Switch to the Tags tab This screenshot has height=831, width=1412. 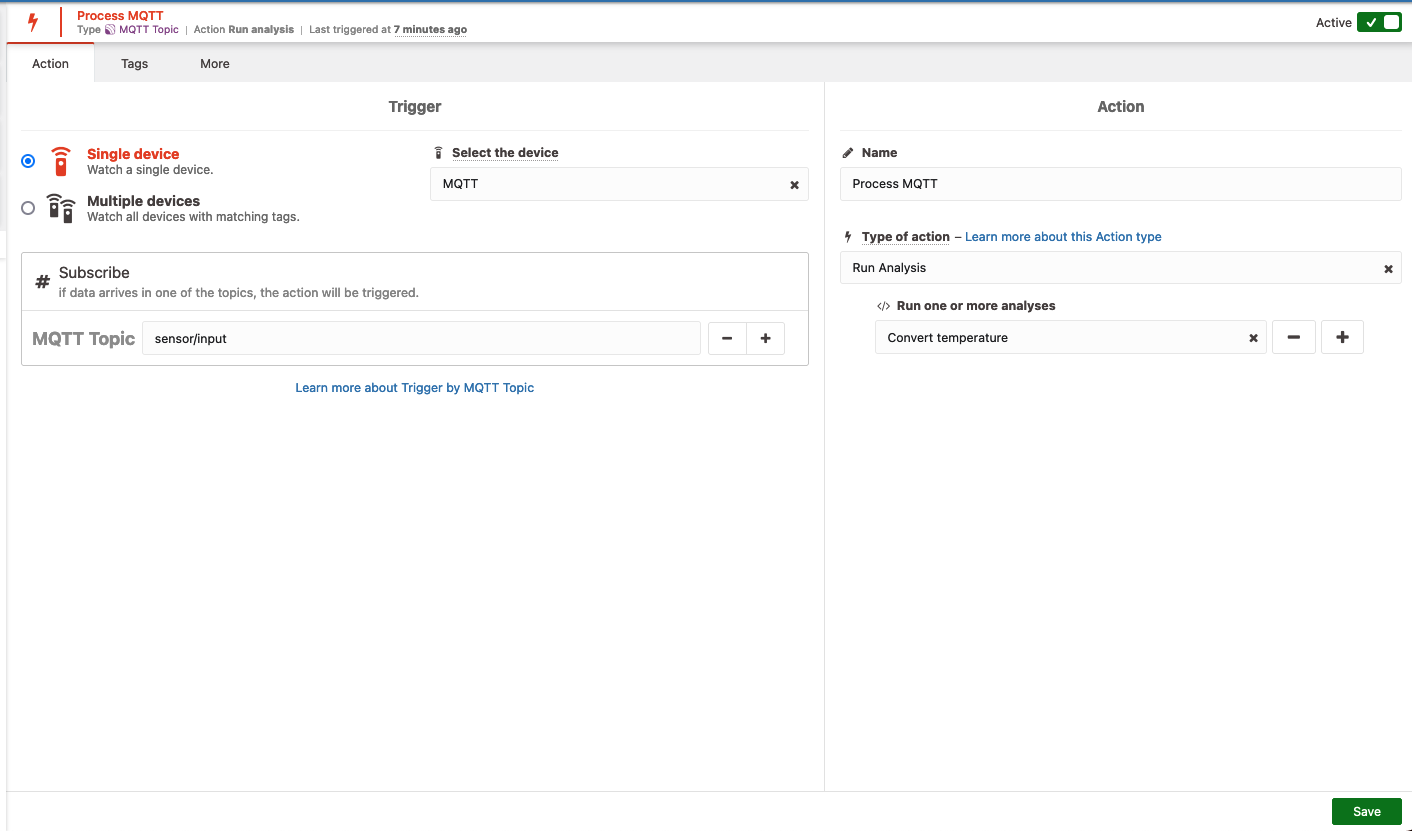(x=134, y=63)
